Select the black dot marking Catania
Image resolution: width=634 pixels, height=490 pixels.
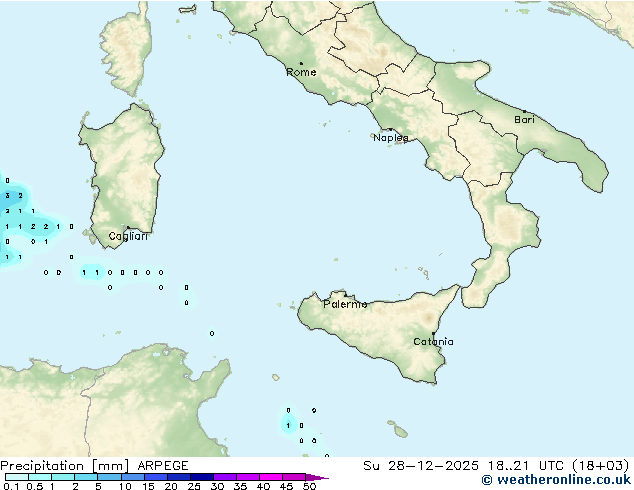(x=433, y=334)
